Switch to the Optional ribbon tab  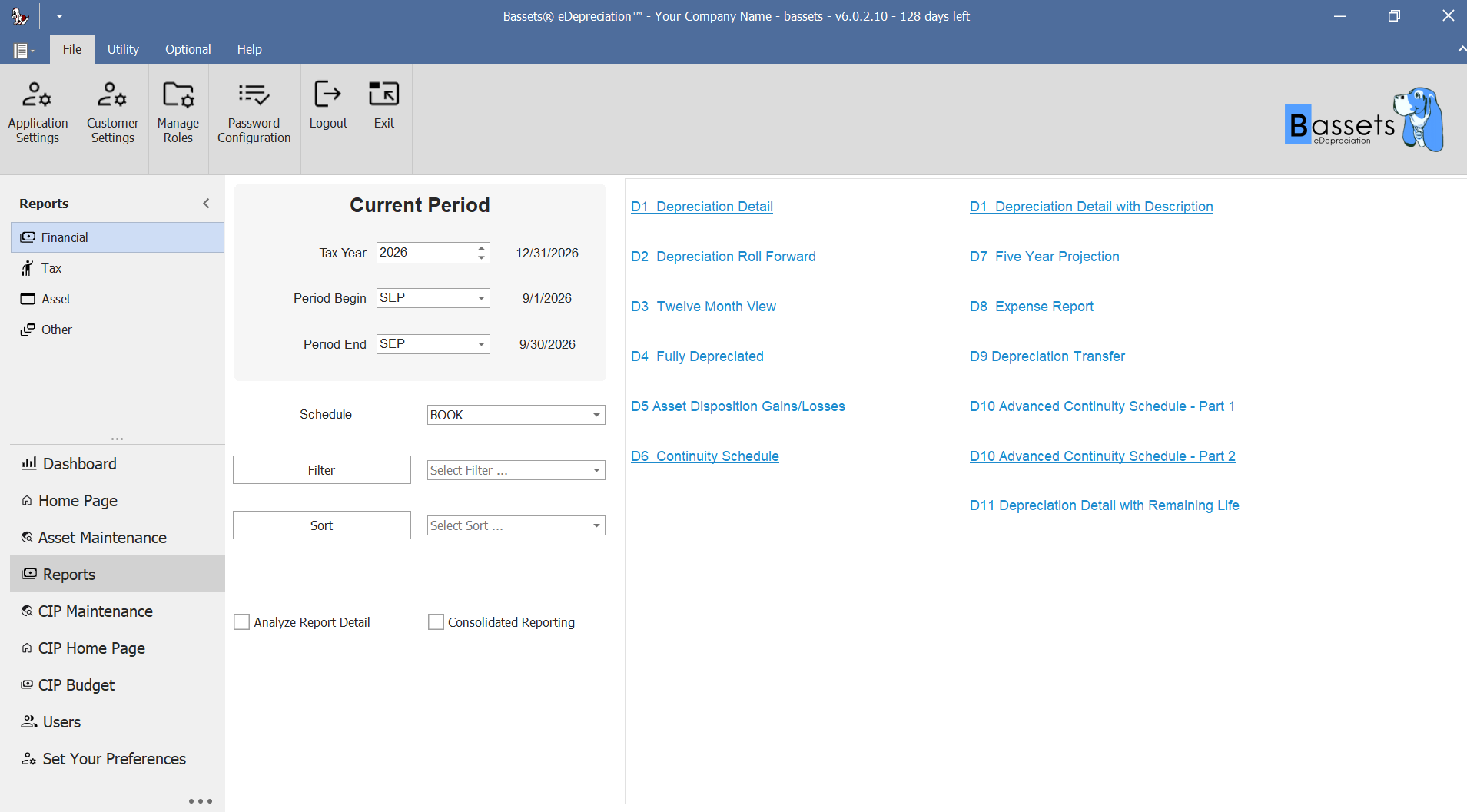click(x=188, y=49)
